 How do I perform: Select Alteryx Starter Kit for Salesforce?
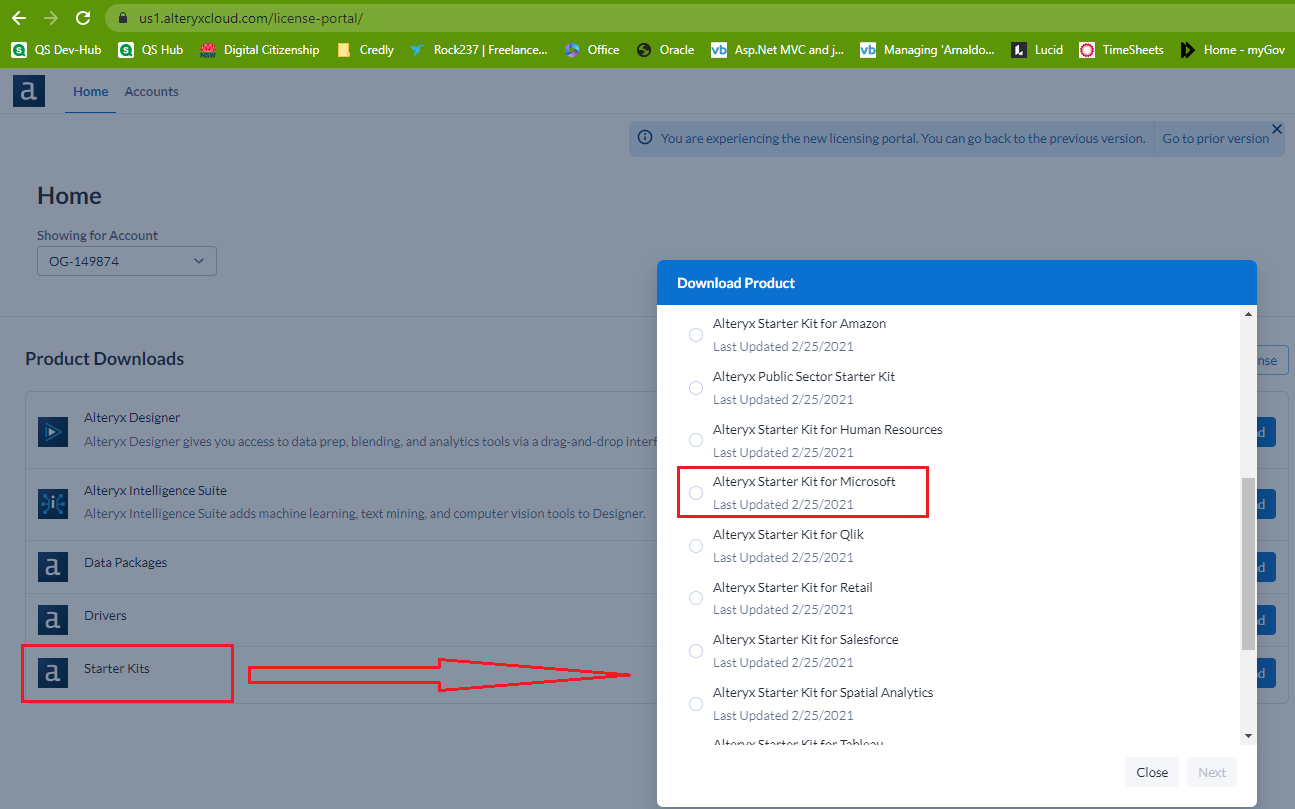click(x=696, y=651)
